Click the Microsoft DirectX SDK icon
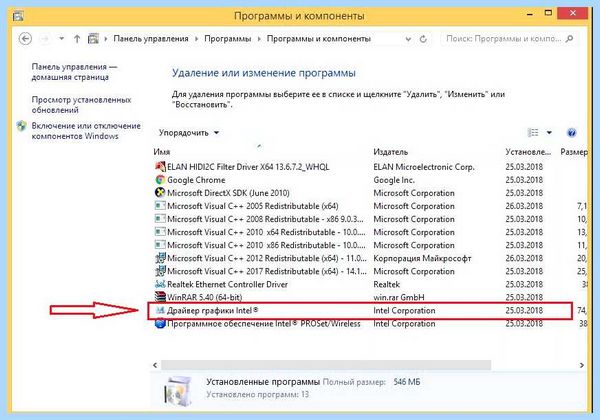 click(x=160, y=192)
